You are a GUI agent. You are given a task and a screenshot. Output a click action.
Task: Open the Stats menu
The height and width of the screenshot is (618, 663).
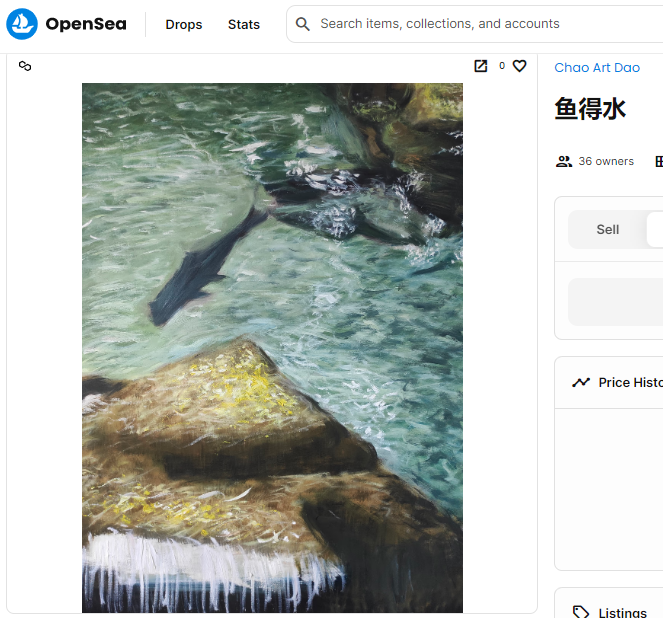(244, 25)
